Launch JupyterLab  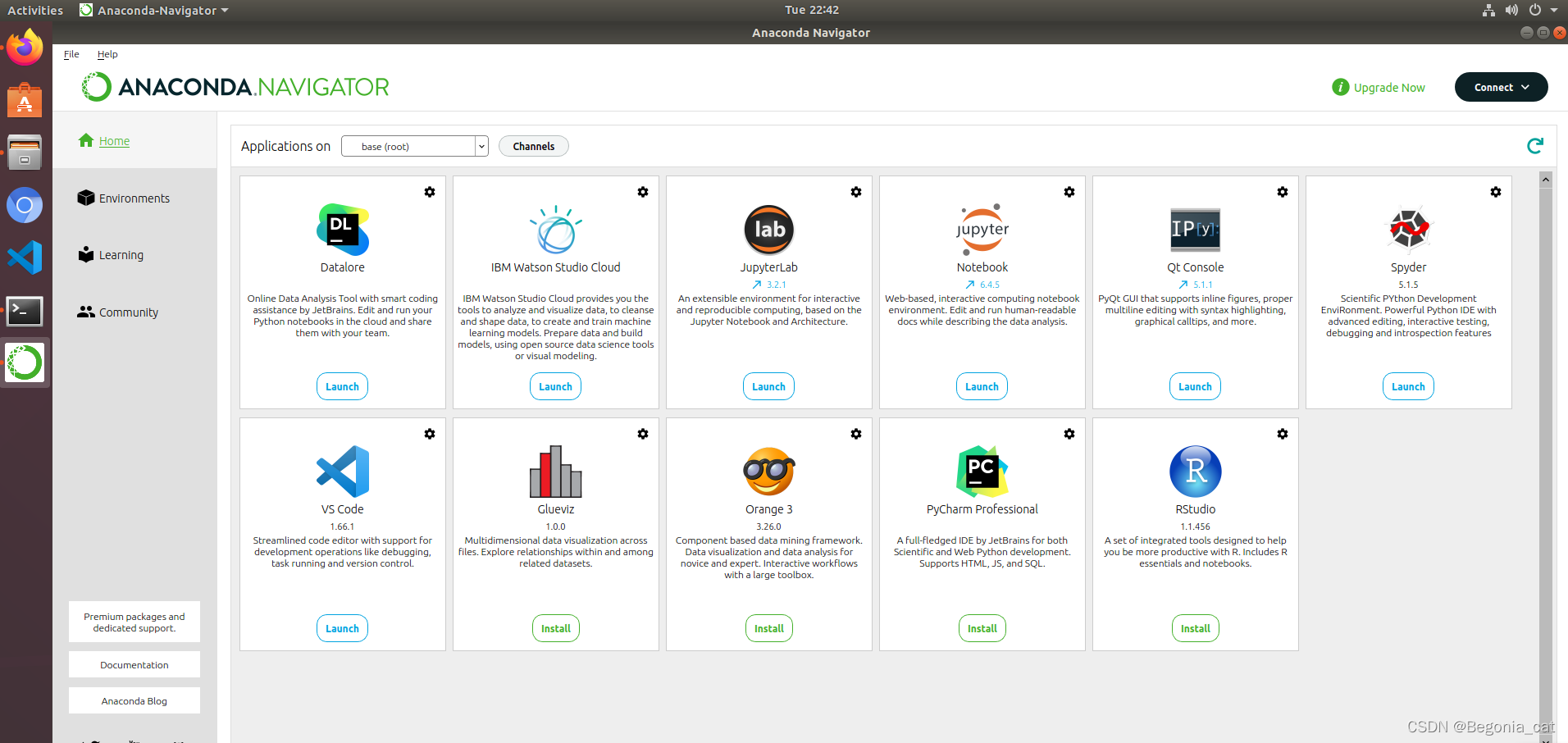[x=769, y=386]
